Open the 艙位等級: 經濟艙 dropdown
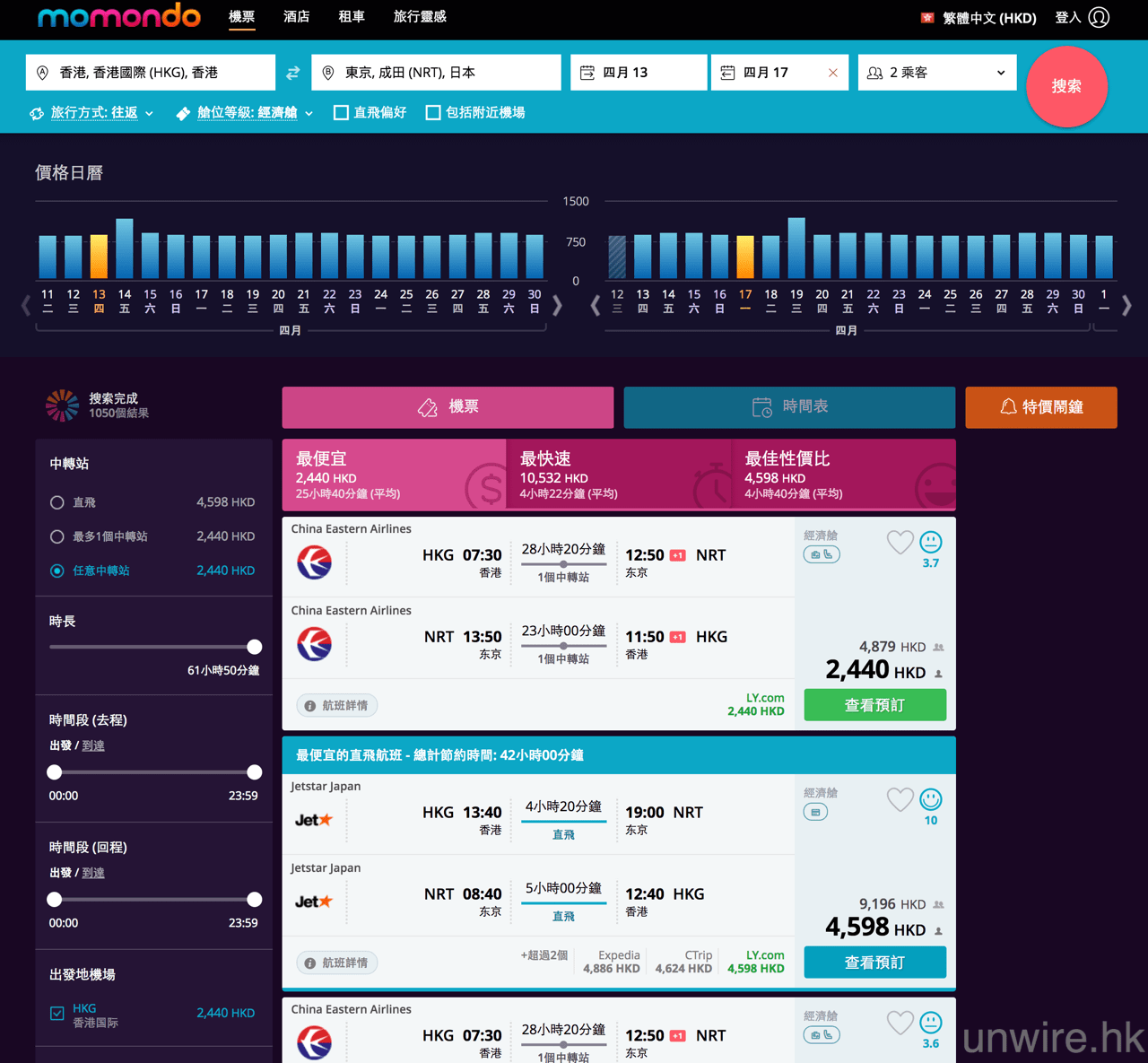The height and width of the screenshot is (1063, 1148). coord(246,113)
